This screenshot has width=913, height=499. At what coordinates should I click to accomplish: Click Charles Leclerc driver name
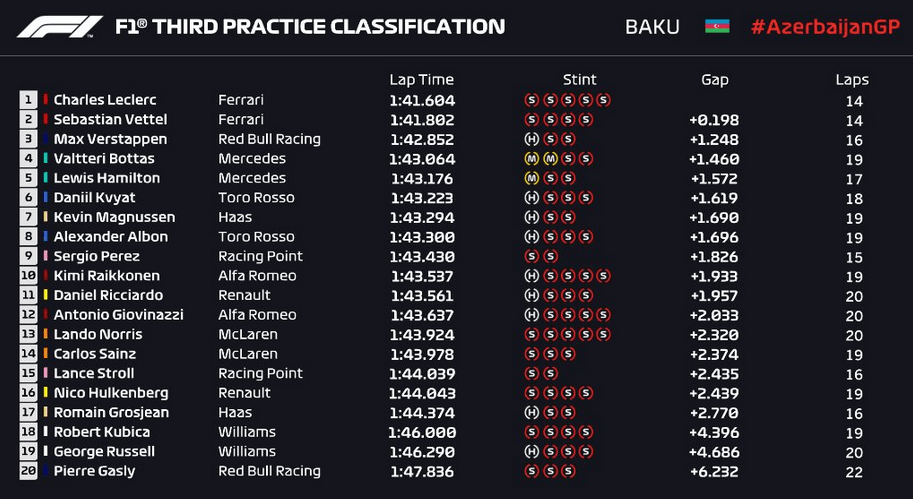(105, 100)
